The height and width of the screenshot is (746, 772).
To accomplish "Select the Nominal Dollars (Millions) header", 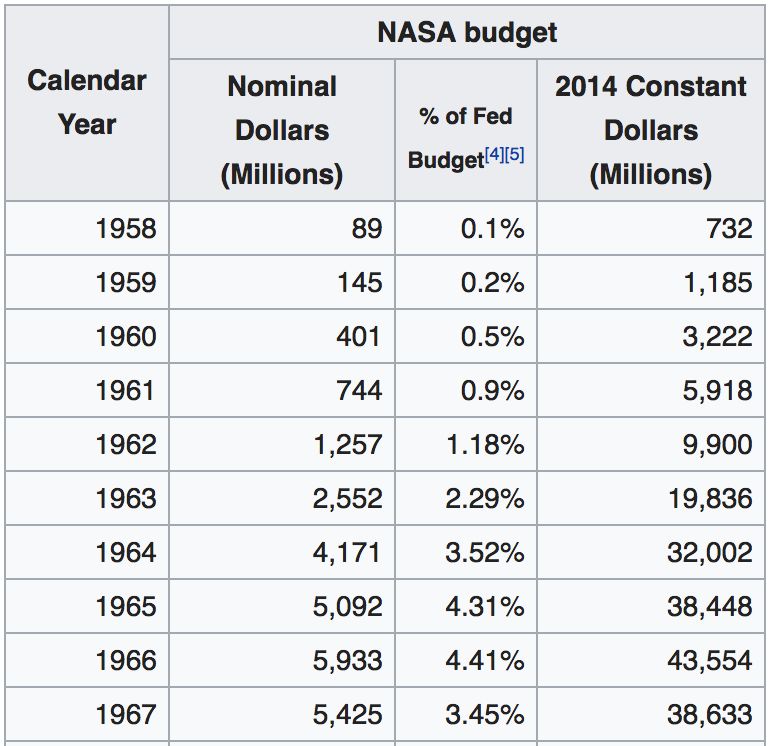I will 282,130.
